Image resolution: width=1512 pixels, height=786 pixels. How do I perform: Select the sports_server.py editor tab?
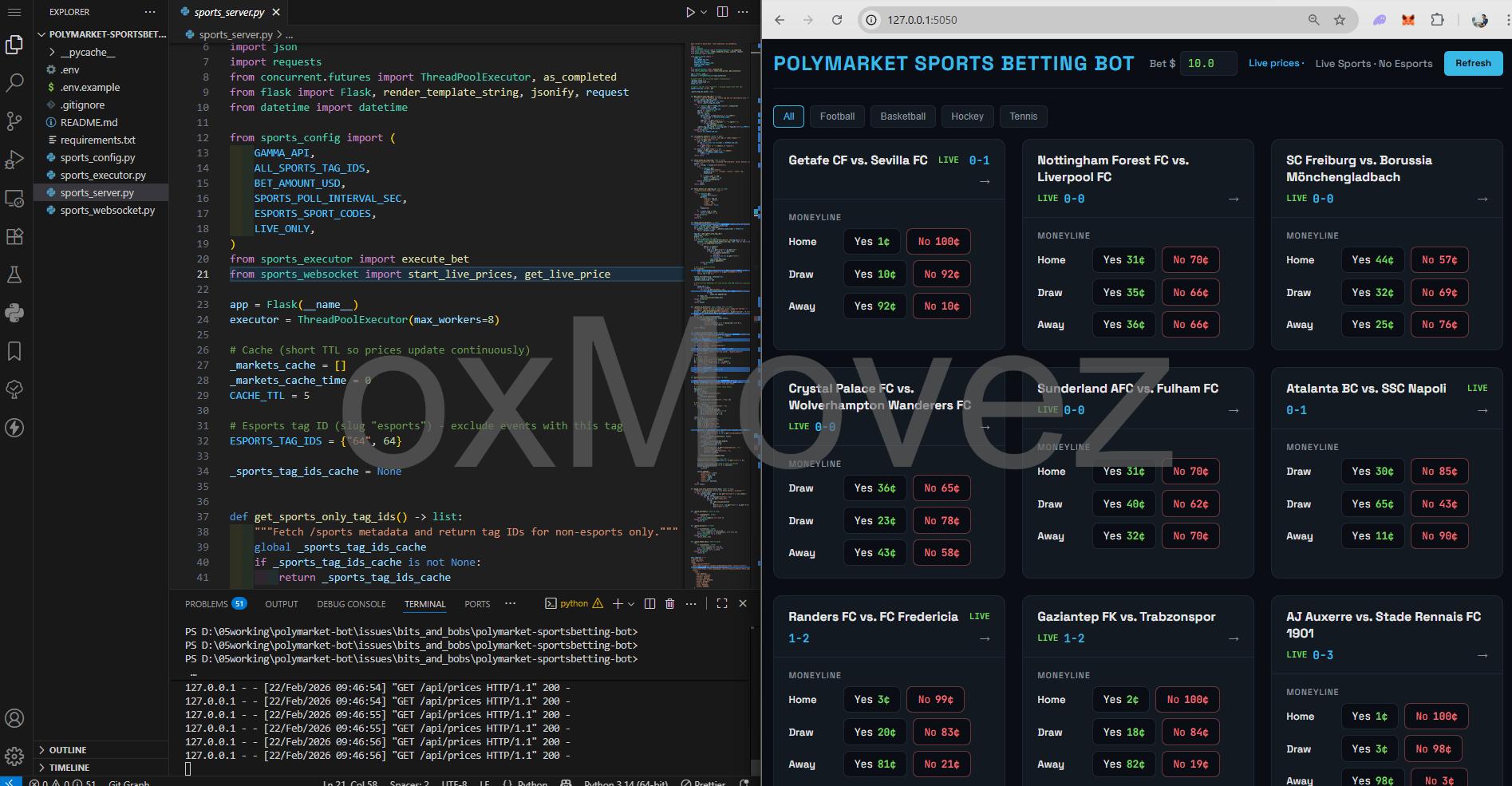228,12
